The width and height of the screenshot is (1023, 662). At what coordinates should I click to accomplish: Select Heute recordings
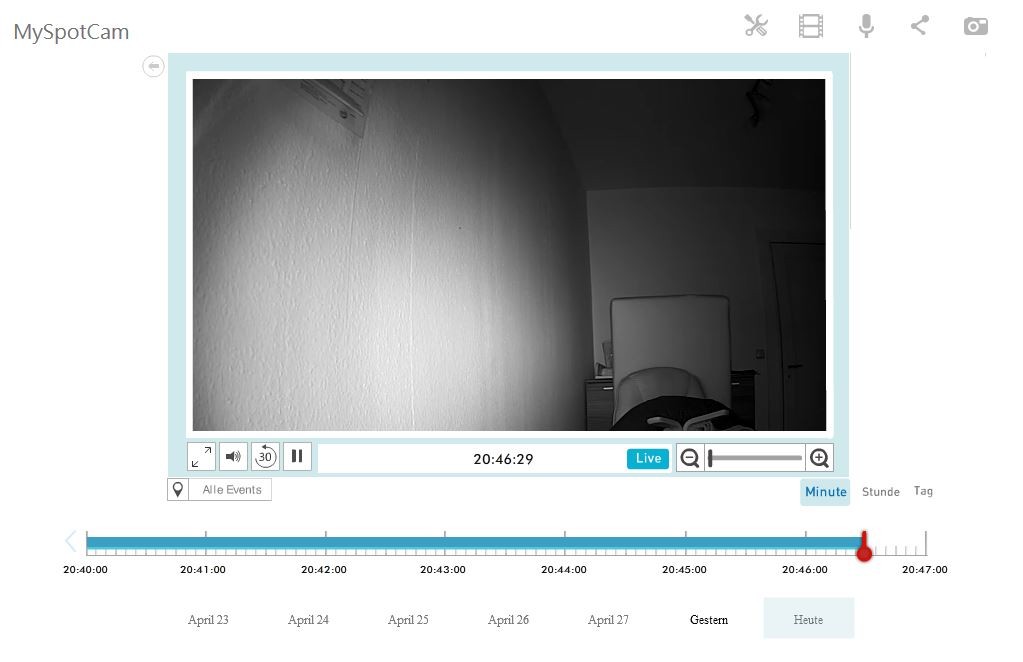pyautogui.click(x=808, y=619)
